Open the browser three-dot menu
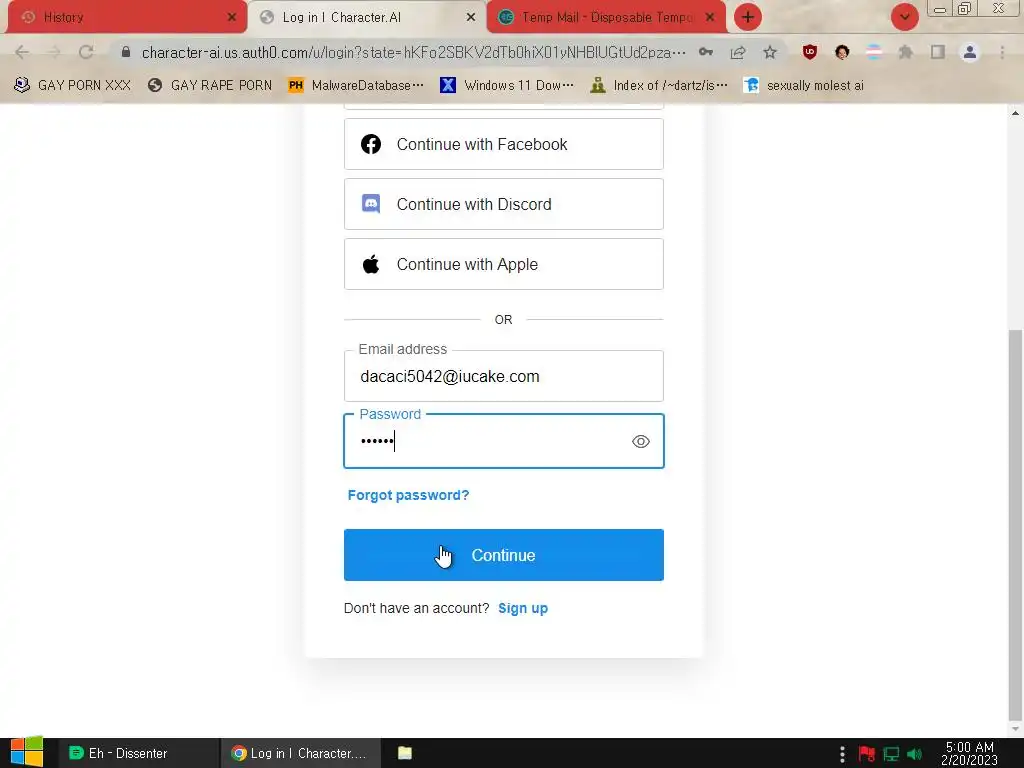The height and width of the screenshot is (768, 1024). point(1002,52)
